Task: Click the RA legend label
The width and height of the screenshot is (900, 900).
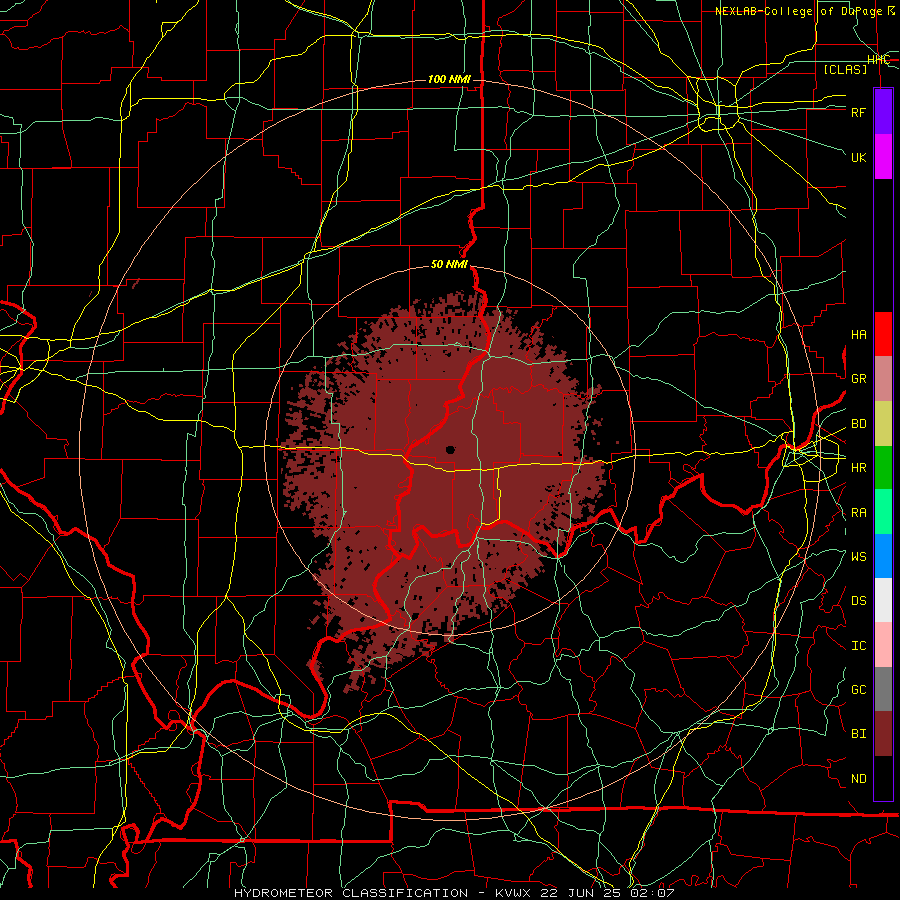Action: (858, 513)
